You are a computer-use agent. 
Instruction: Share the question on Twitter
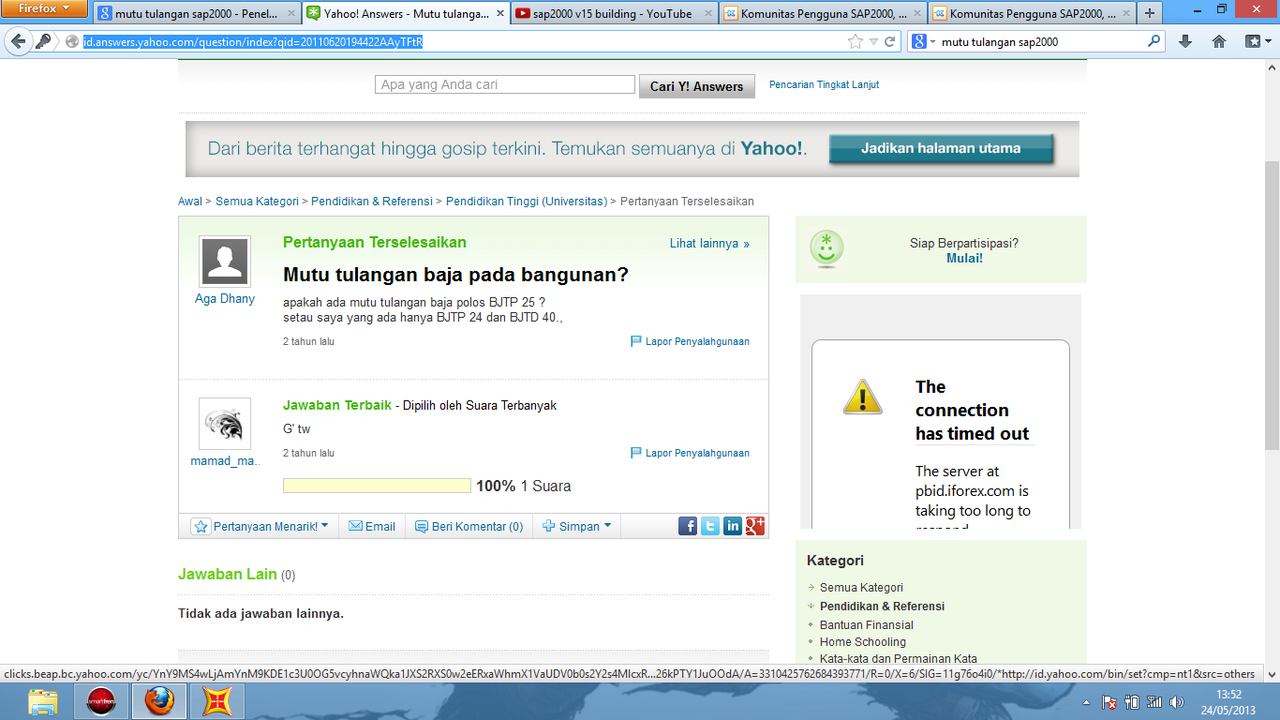point(710,526)
